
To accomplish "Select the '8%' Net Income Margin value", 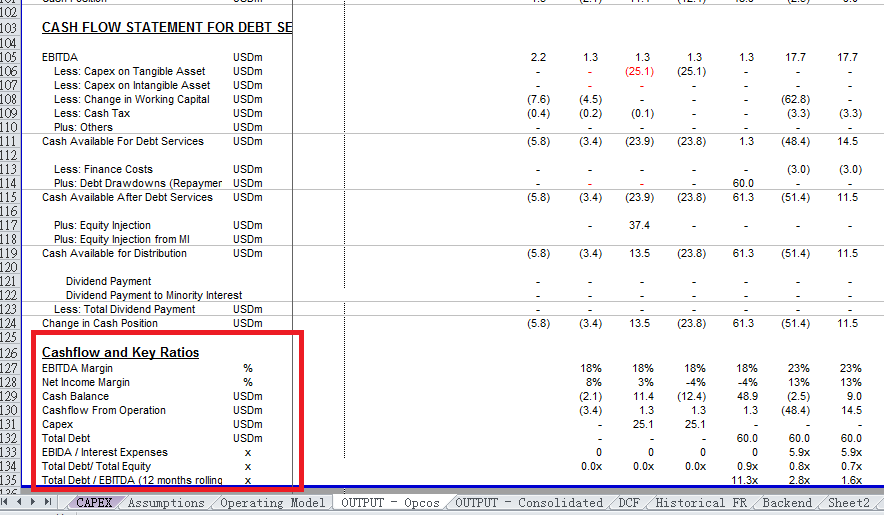I will tap(594, 382).
